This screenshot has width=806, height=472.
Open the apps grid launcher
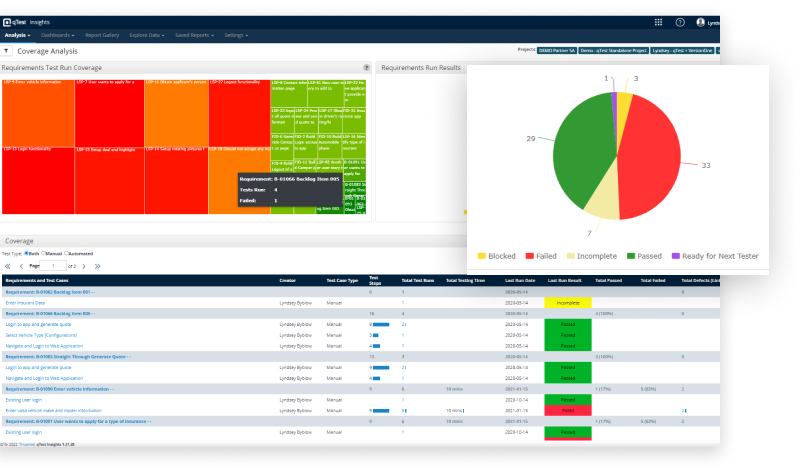tap(658, 21)
